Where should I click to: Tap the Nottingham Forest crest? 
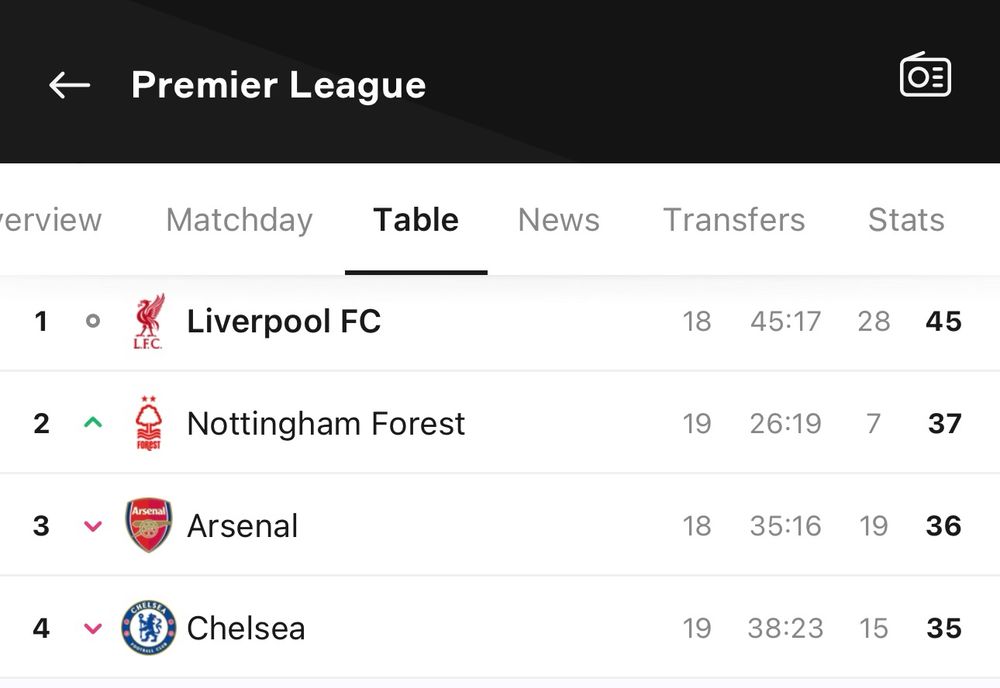(149, 423)
